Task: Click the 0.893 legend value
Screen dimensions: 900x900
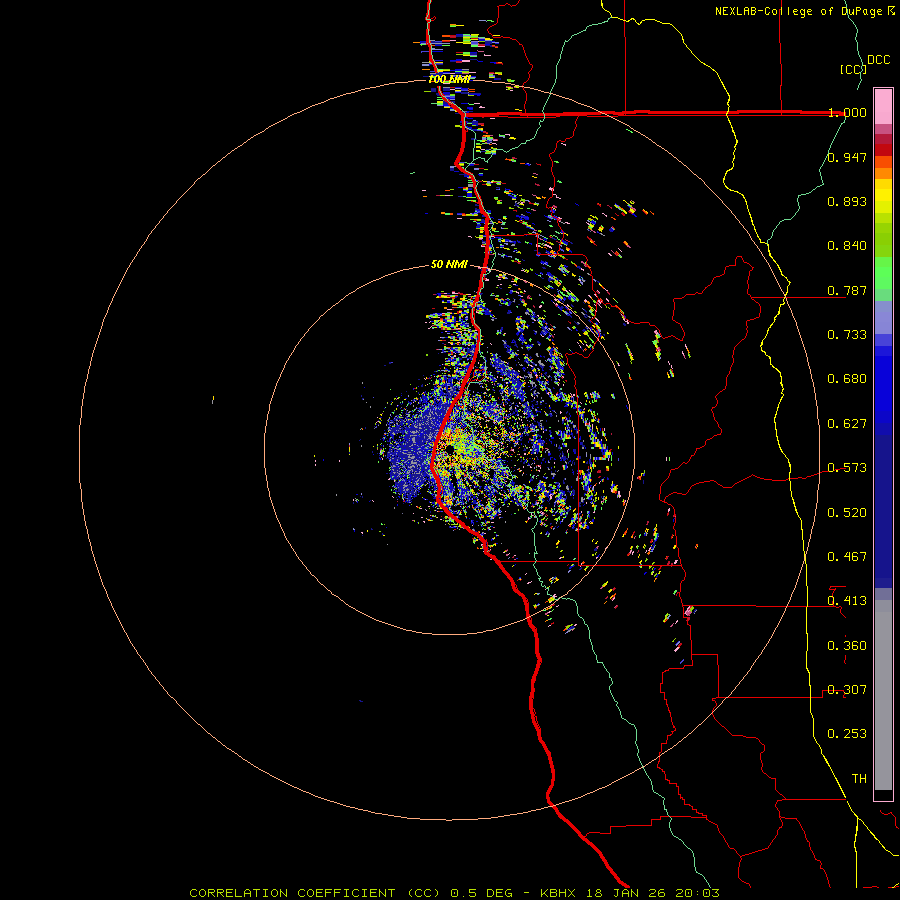Action: click(847, 201)
